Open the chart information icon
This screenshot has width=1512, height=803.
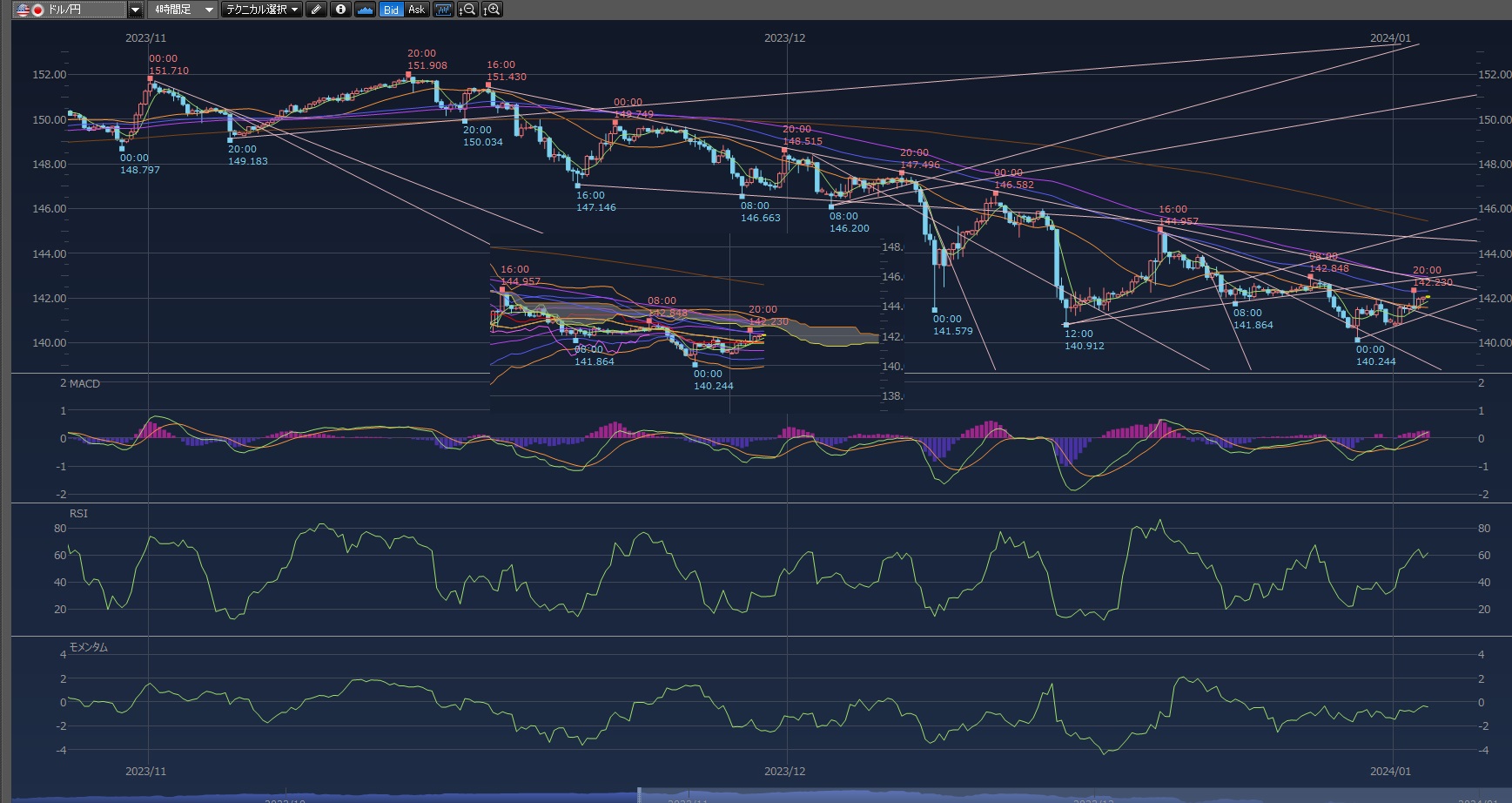pyautogui.click(x=340, y=10)
